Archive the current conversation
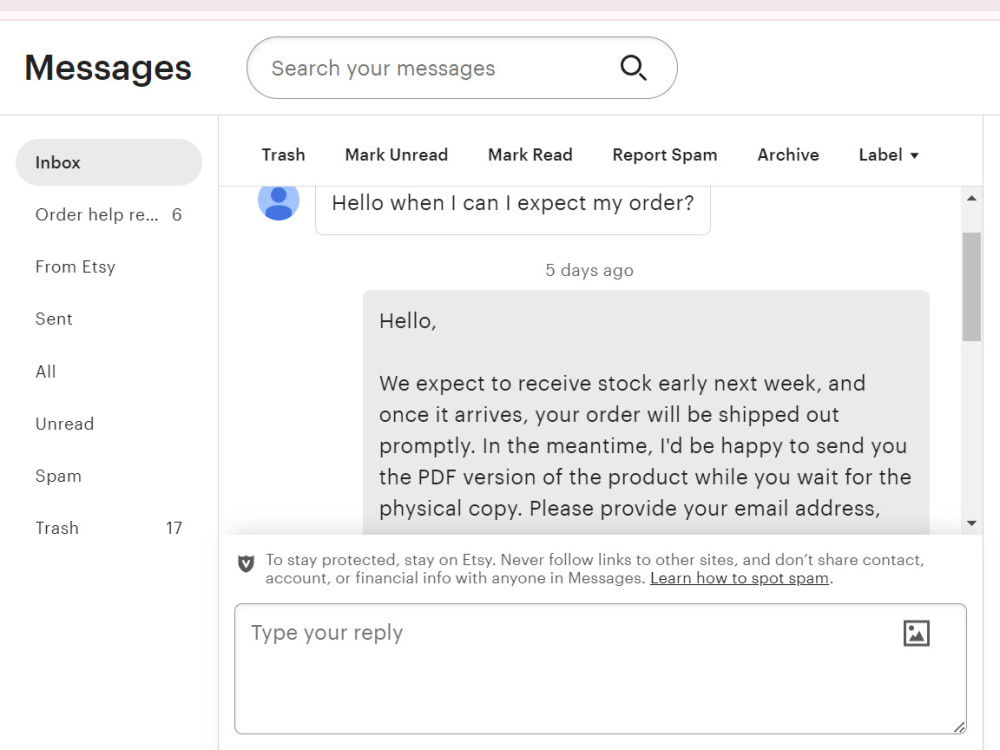This screenshot has width=1000, height=750. [x=788, y=155]
